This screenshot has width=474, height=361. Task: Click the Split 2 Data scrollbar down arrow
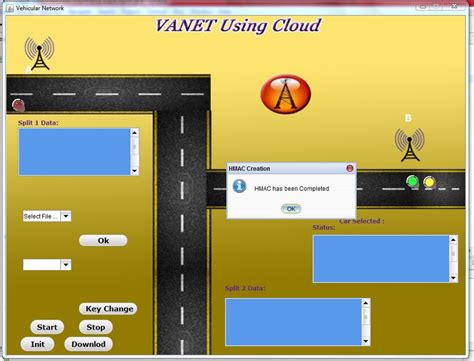tap(366, 341)
